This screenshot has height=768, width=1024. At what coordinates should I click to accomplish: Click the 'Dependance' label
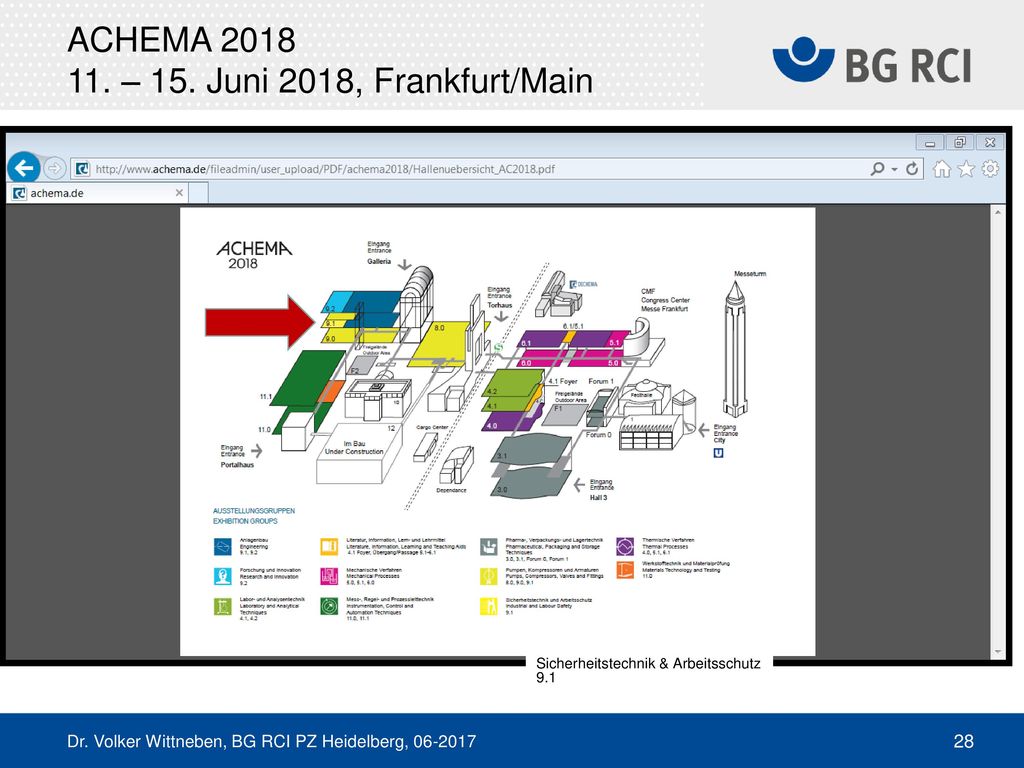[451, 490]
